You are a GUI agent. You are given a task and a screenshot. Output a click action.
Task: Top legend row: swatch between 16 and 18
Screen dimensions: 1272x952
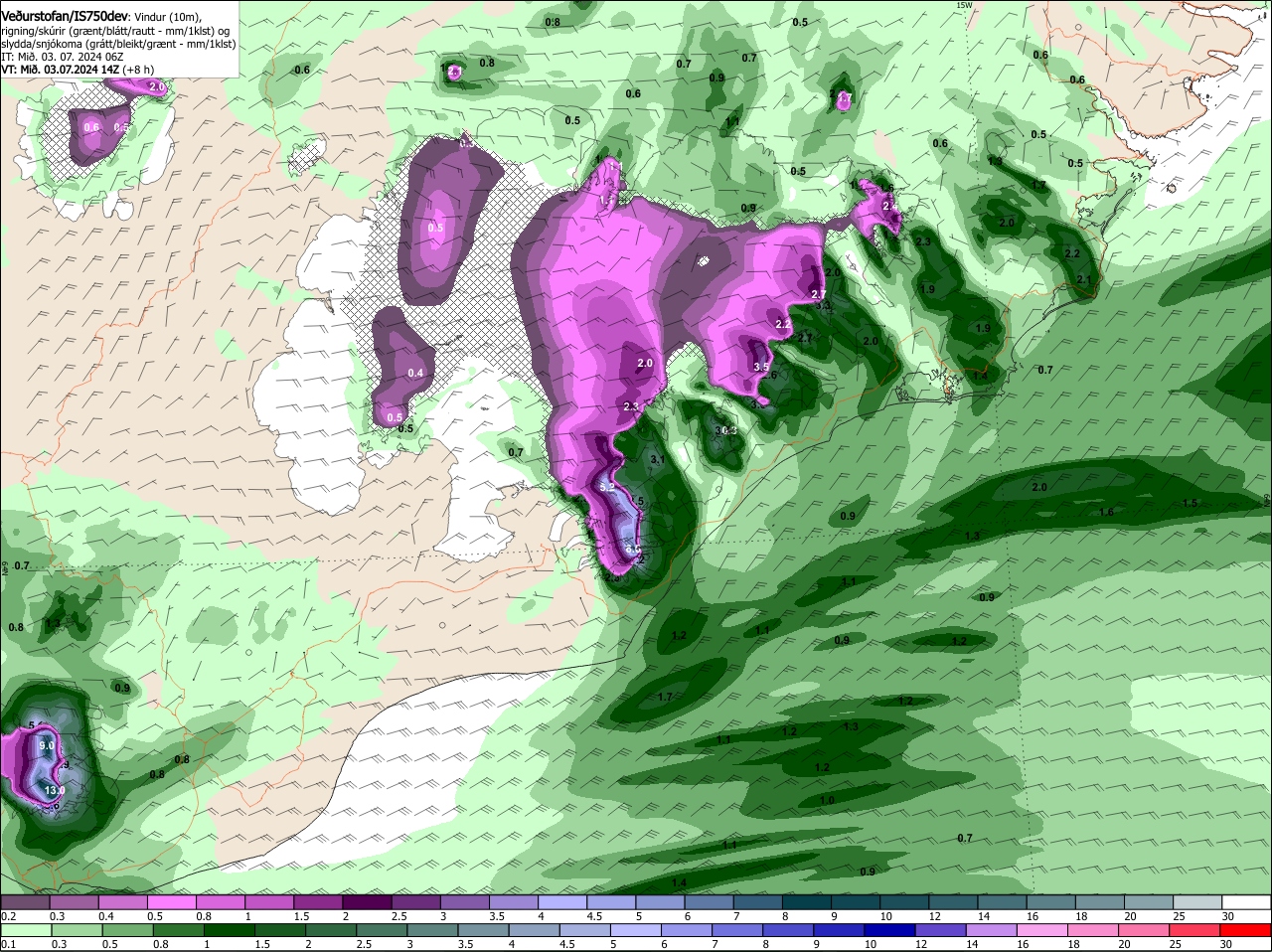[1051, 902]
